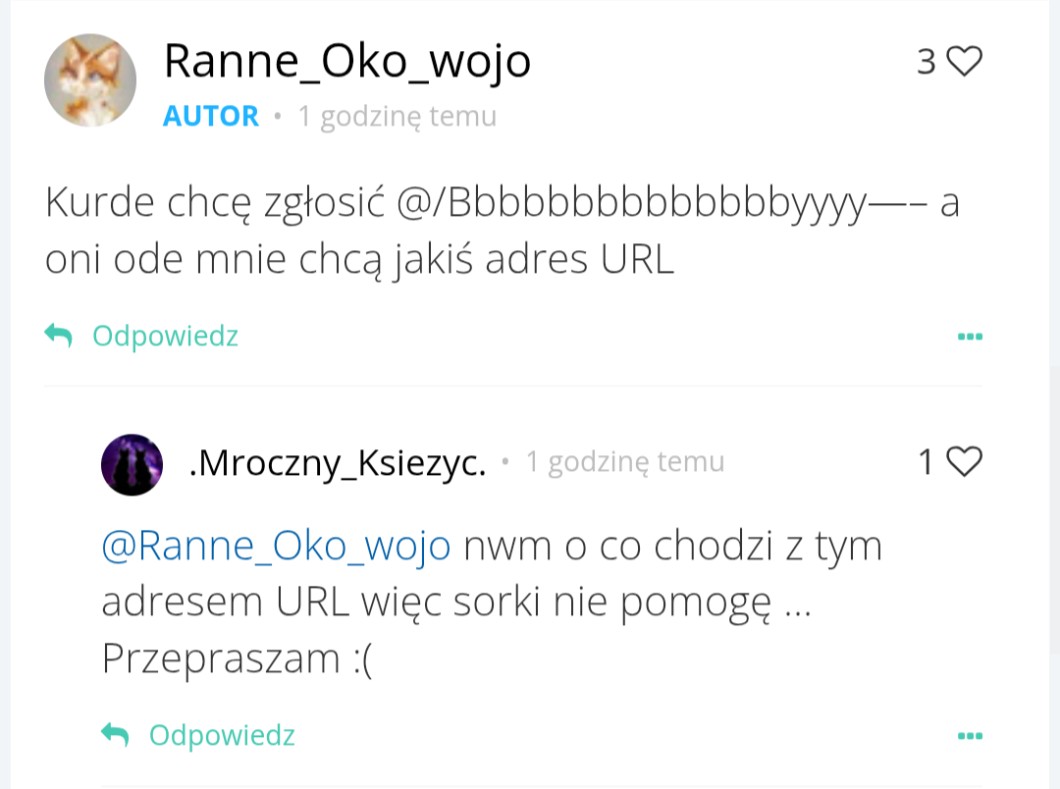Click the AUTOR badge label
The width and height of the screenshot is (1060, 789).
click(211, 117)
